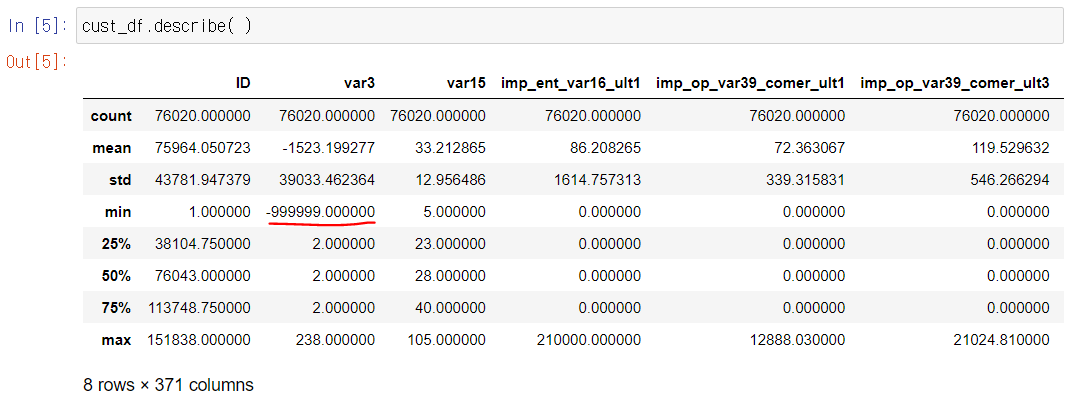Click imp_ent_var16_ult1 mean 86.208265
The width and height of the screenshot is (1070, 400).
click(606, 148)
